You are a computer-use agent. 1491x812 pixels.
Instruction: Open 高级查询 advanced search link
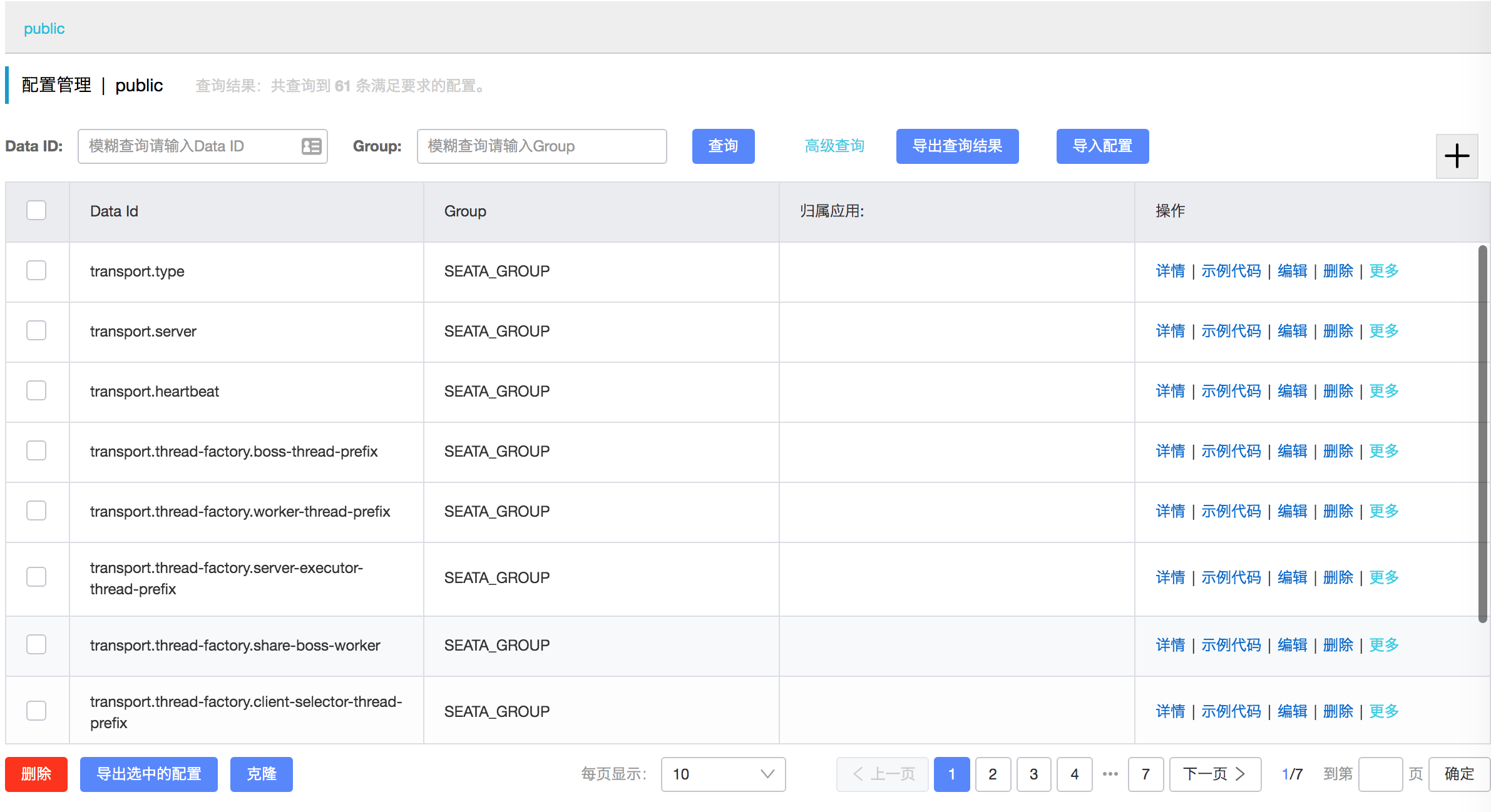click(x=834, y=146)
